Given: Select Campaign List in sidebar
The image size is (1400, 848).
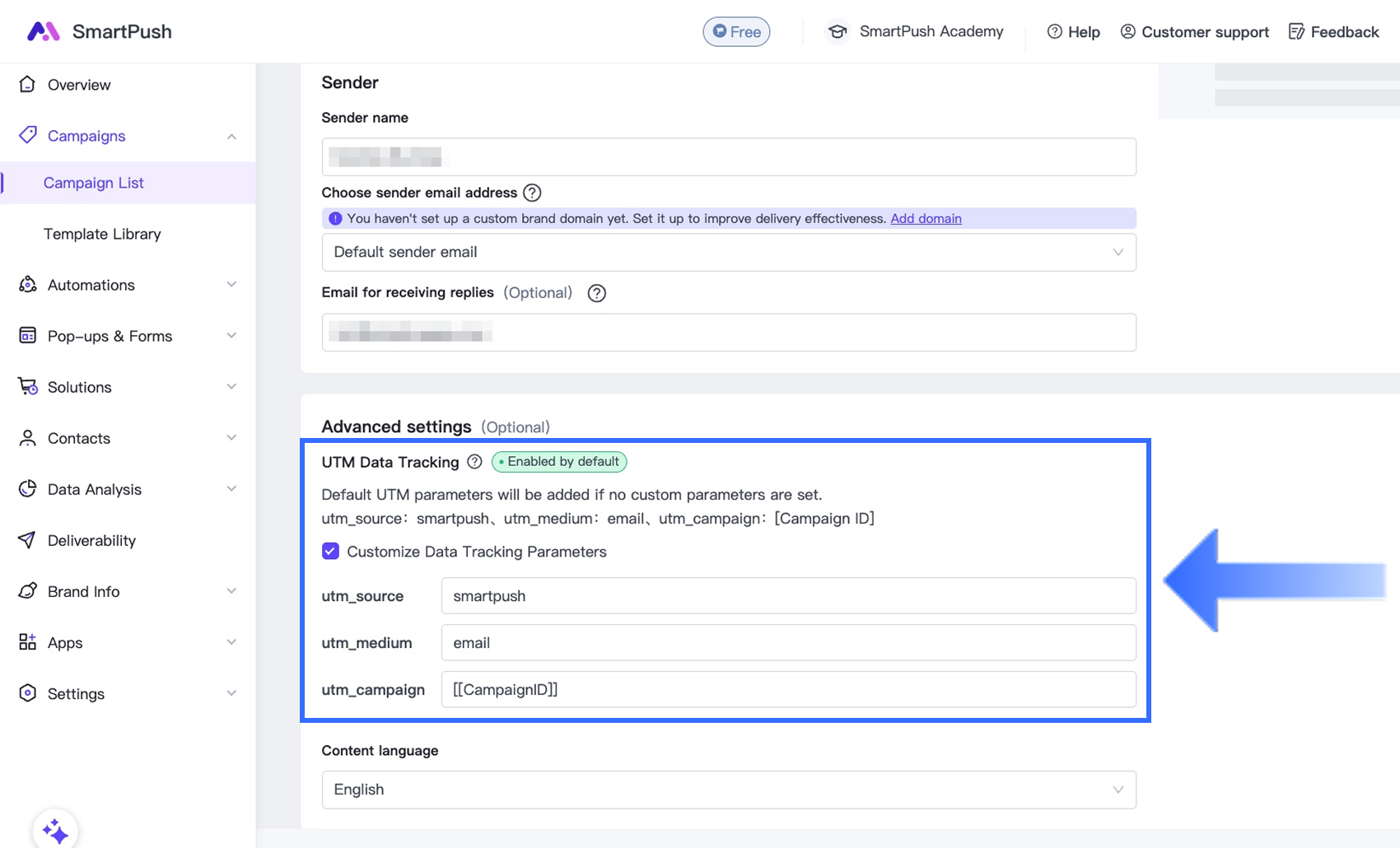Looking at the screenshot, I should 93,183.
